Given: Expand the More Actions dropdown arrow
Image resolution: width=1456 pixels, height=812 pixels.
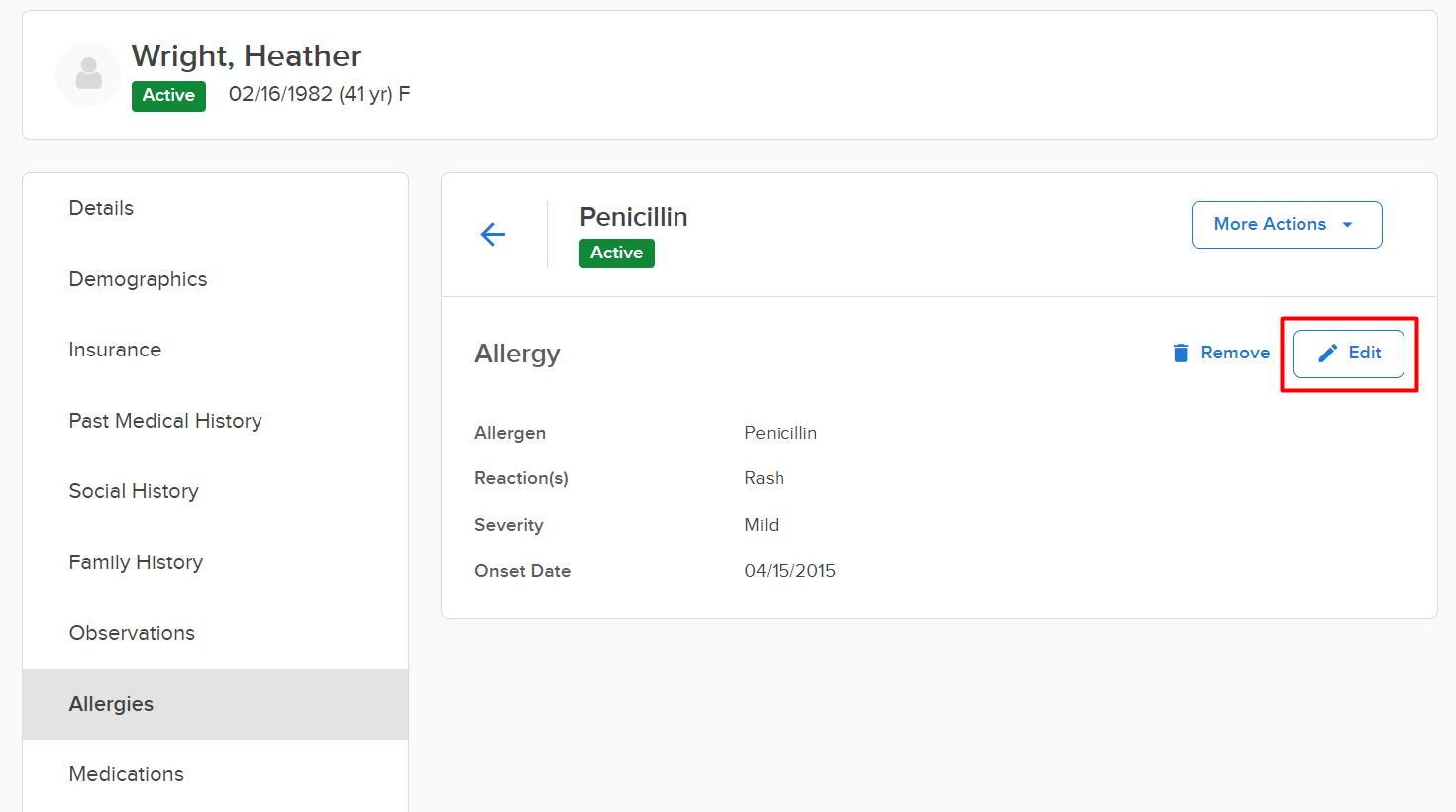Looking at the screenshot, I should click(1348, 225).
